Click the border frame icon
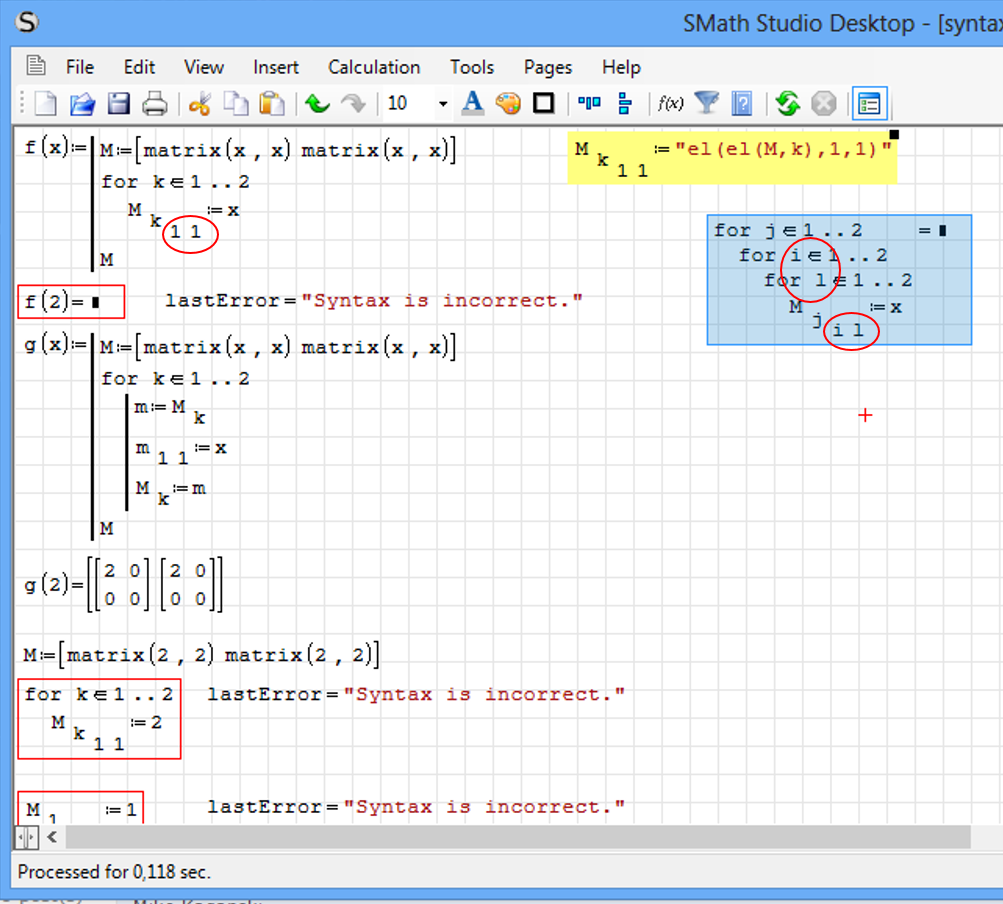Screen dimensions: 1003x904 (542, 103)
